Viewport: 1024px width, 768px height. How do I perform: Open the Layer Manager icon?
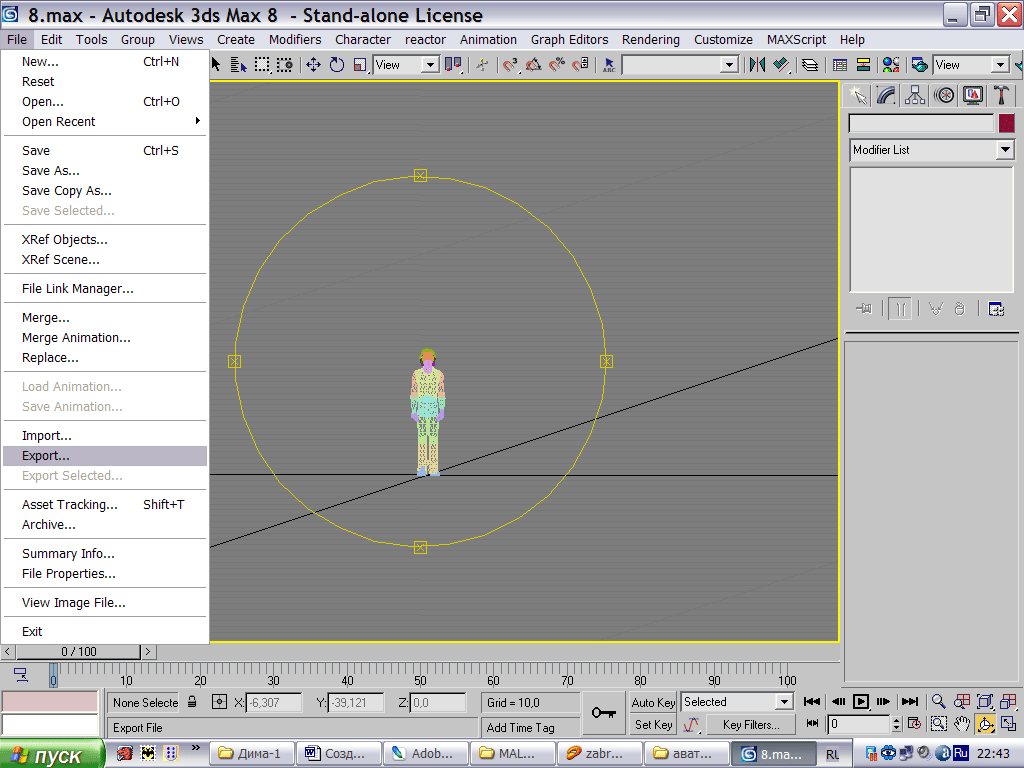(x=810, y=65)
